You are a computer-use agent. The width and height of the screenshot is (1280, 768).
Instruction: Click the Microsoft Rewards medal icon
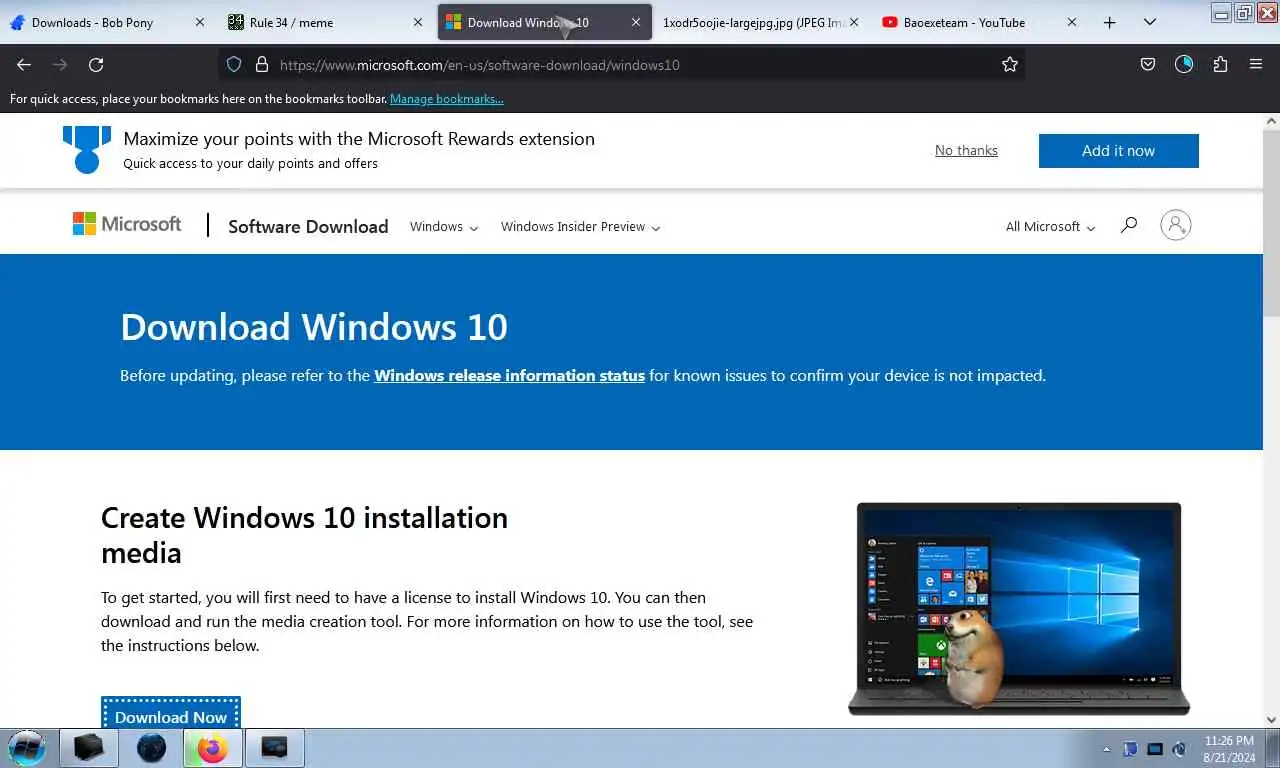[x=87, y=150]
